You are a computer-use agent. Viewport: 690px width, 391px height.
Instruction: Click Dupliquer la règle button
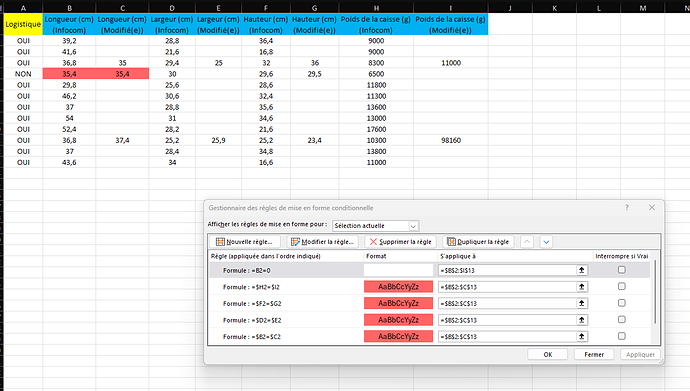(478, 241)
